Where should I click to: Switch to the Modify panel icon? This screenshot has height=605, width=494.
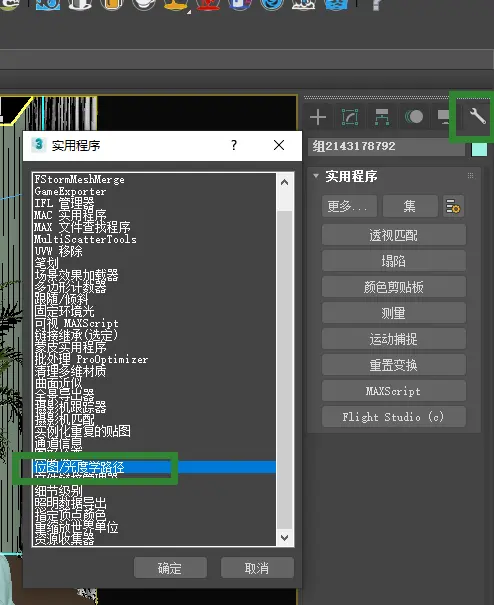pyautogui.click(x=350, y=117)
